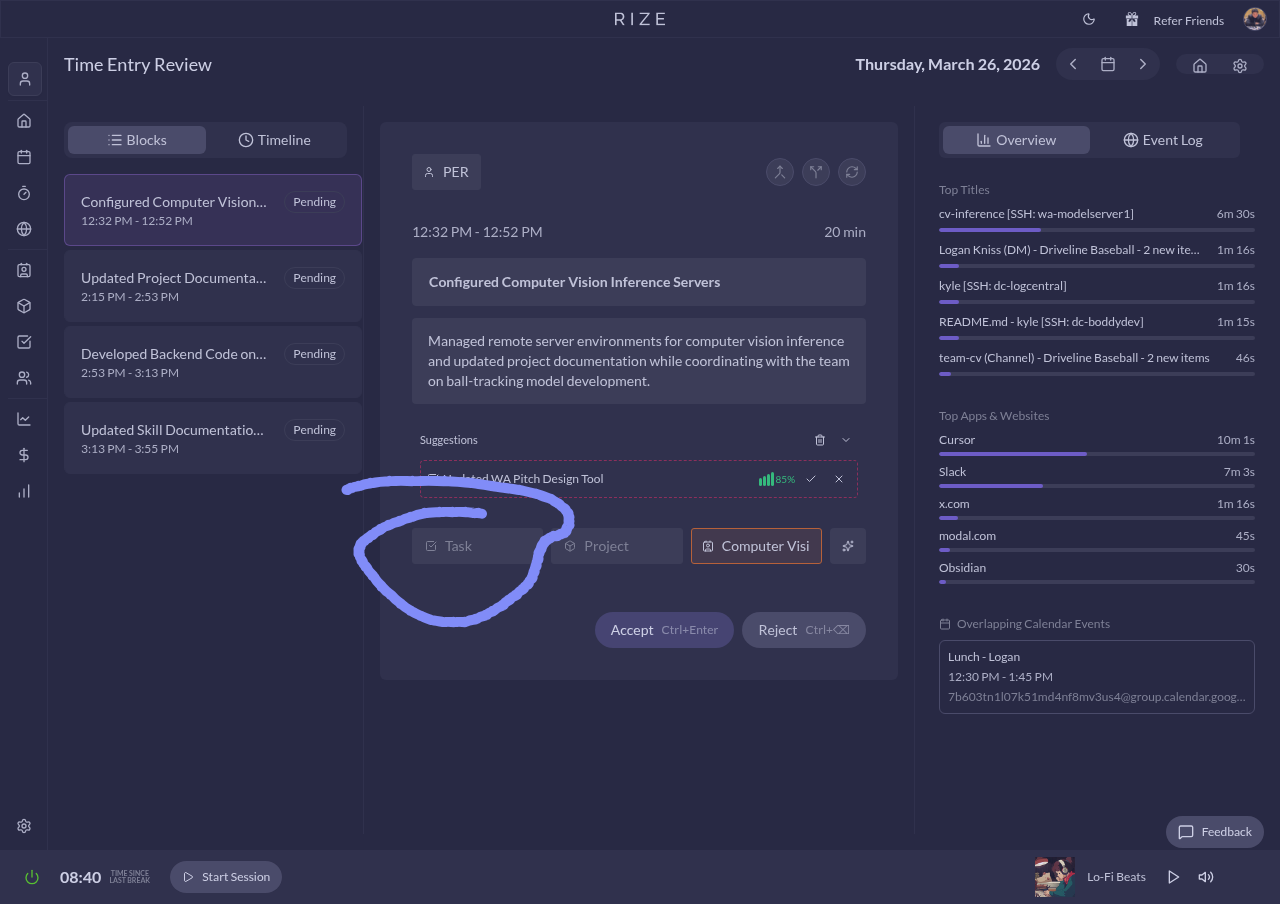Toggle dark mode moon icon
Image resolution: width=1280 pixels, height=904 pixels.
pos(1089,20)
